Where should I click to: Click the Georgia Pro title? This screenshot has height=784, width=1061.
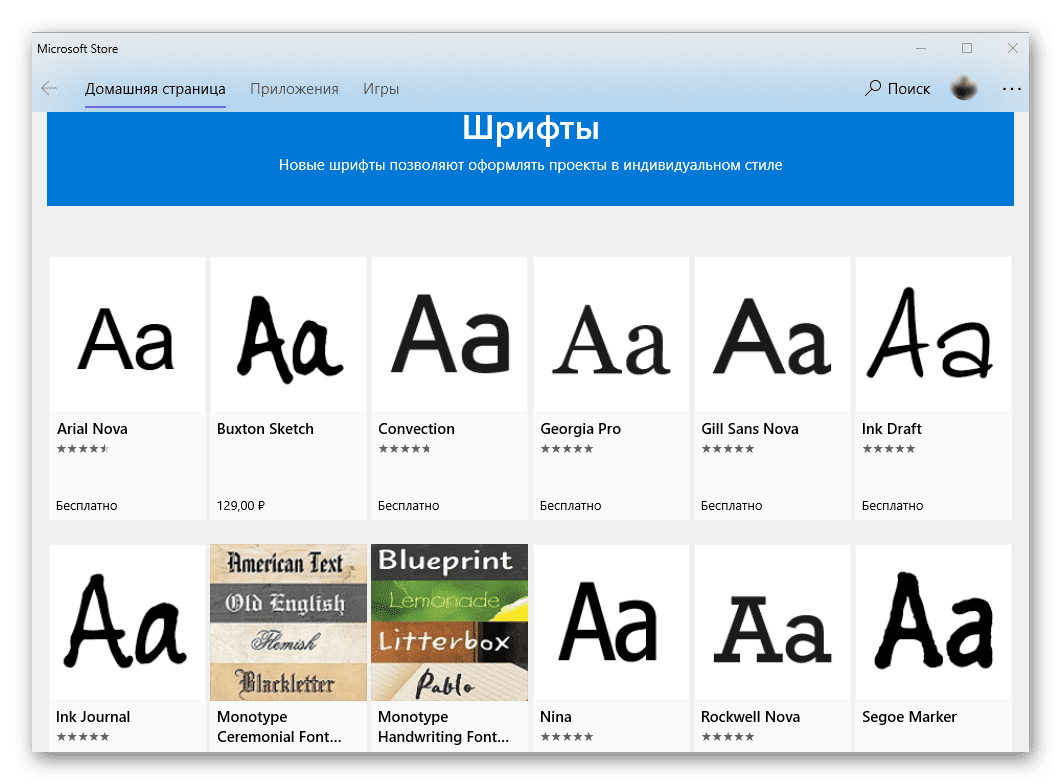tap(581, 429)
